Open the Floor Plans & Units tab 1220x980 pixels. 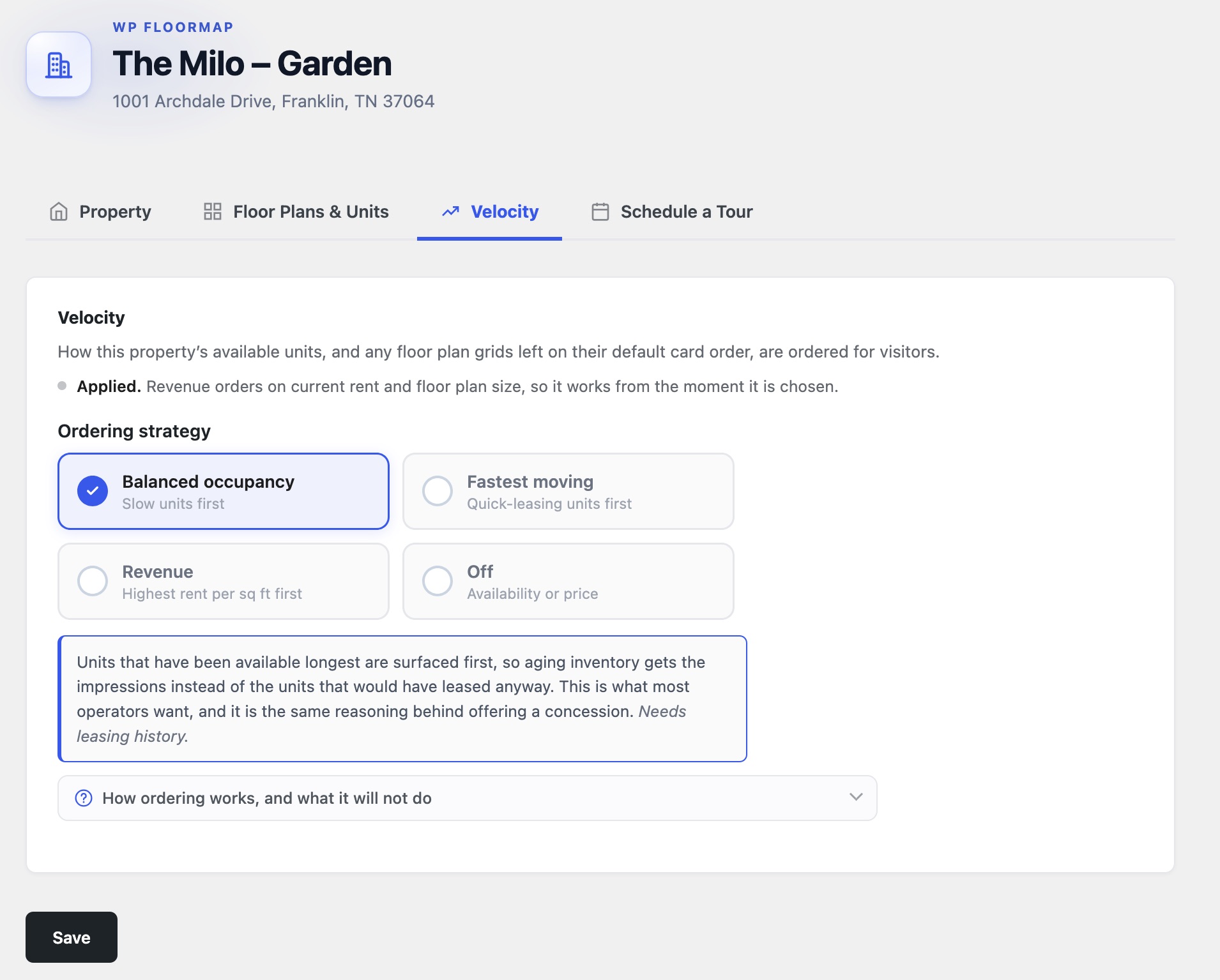coord(296,211)
